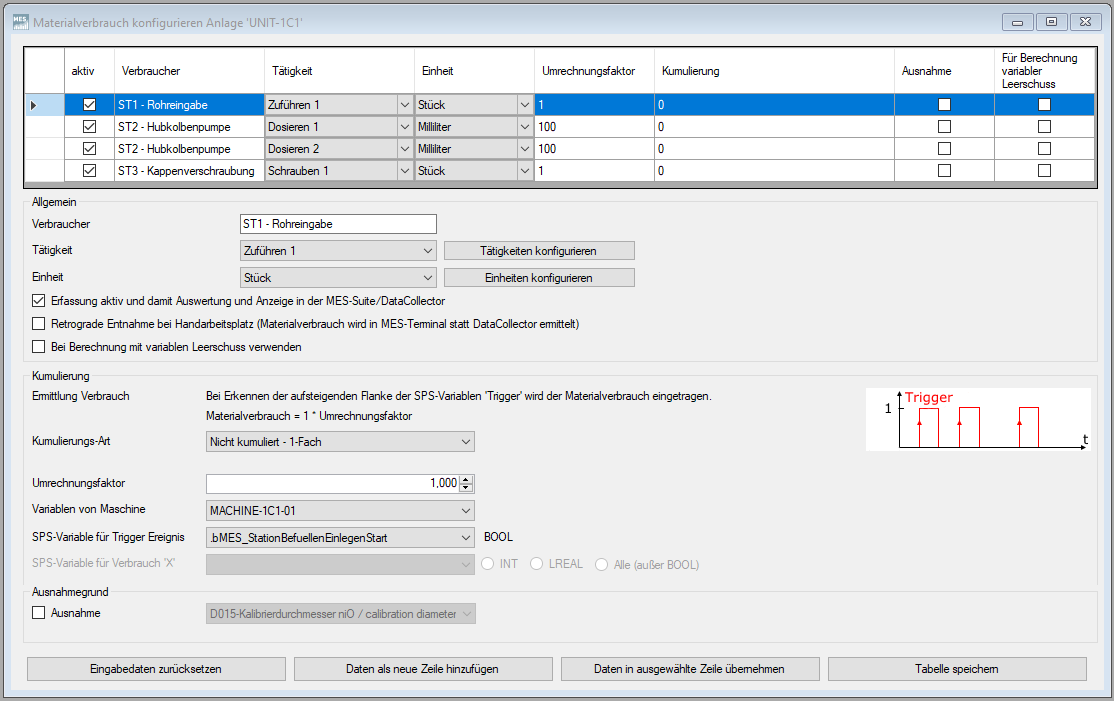1114x701 pixels.
Task: Check Ausnahme box for ST2 'Dosieren 2' row
Action: (x=944, y=149)
